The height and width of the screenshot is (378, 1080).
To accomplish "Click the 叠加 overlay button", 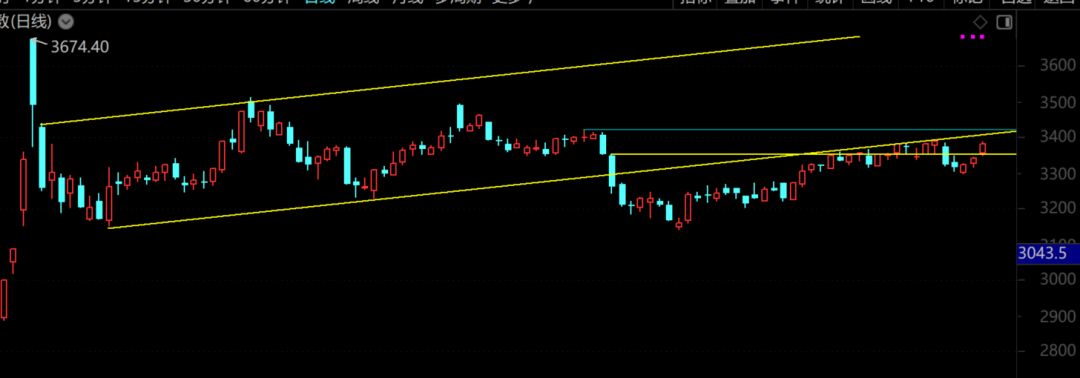I will coord(740,2).
